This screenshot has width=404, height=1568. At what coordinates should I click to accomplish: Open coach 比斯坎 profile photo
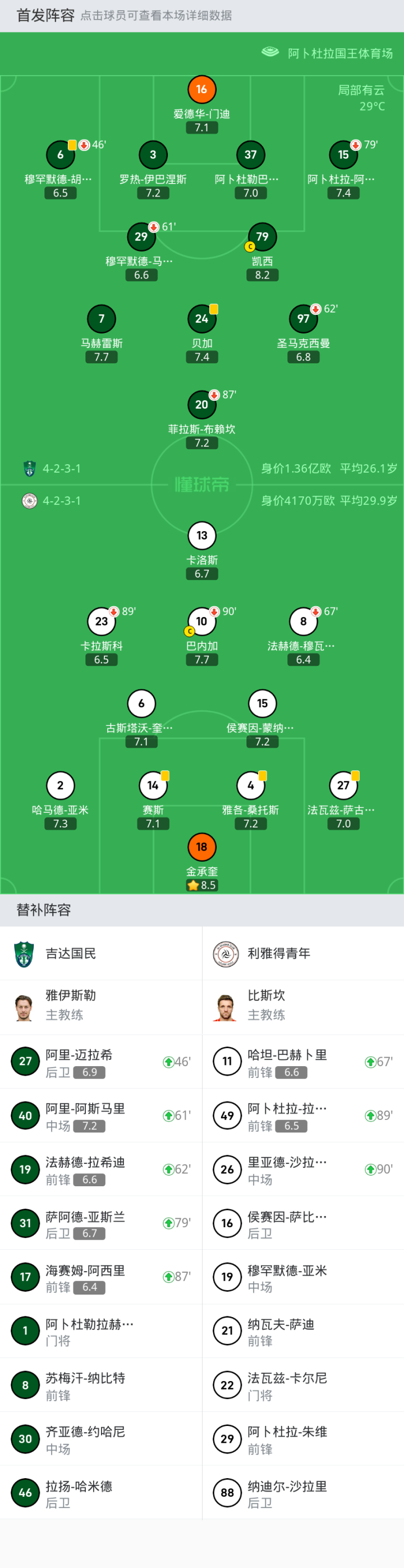(226, 1007)
